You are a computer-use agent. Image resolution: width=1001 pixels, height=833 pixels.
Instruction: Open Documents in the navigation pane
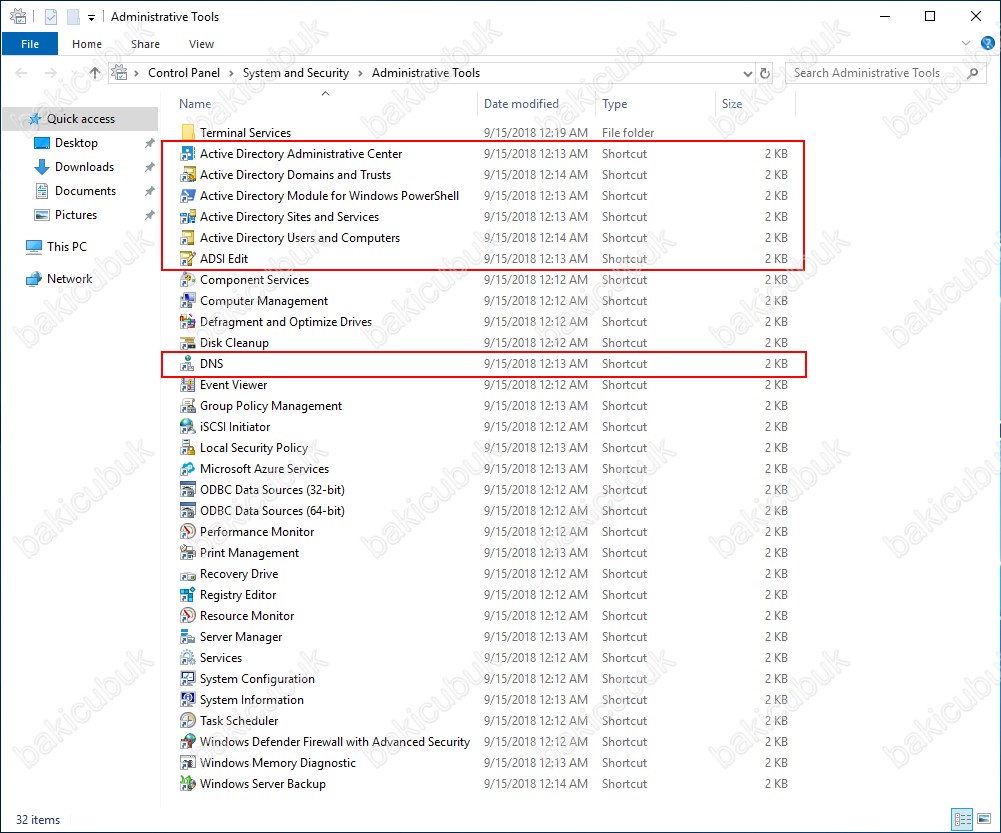pos(86,191)
